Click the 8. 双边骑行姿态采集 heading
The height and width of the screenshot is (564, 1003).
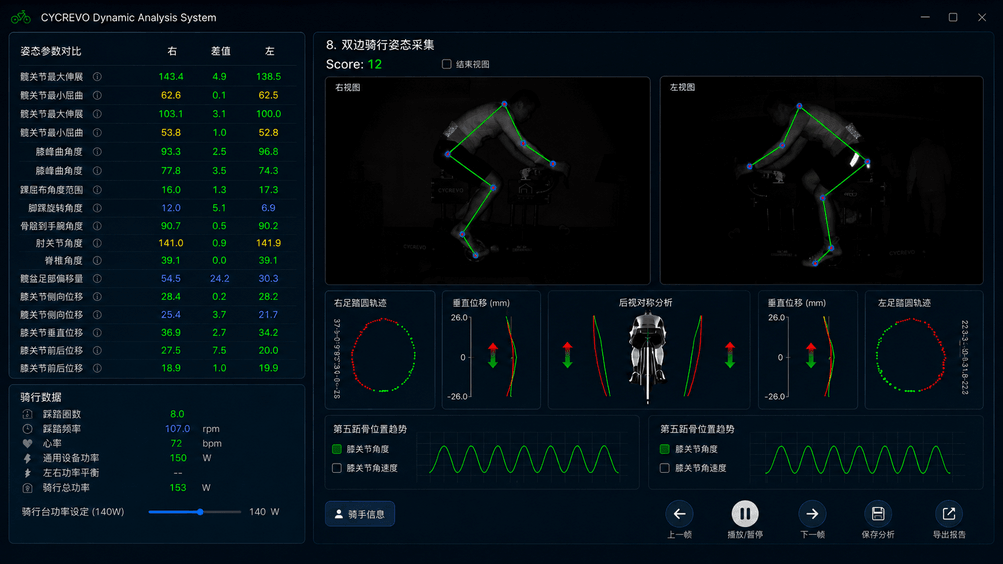tap(380, 45)
